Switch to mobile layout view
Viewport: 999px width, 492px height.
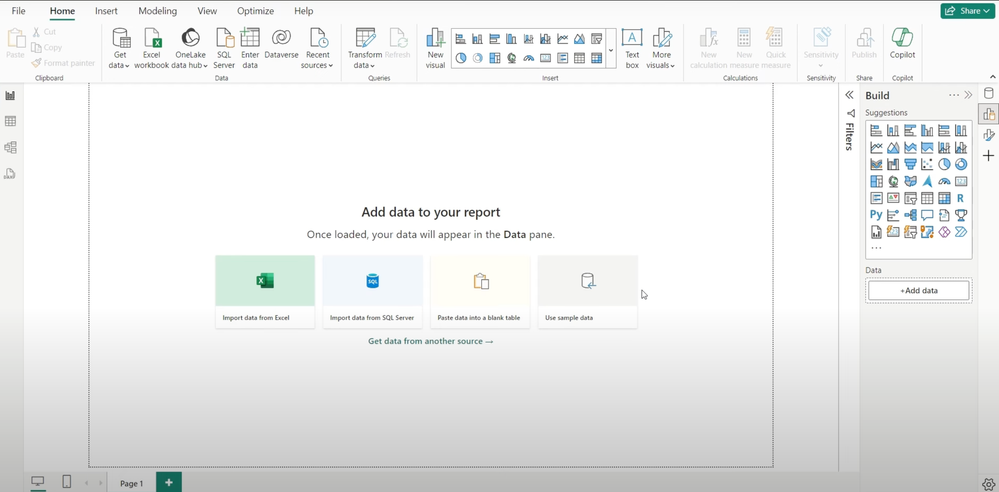tap(67, 482)
